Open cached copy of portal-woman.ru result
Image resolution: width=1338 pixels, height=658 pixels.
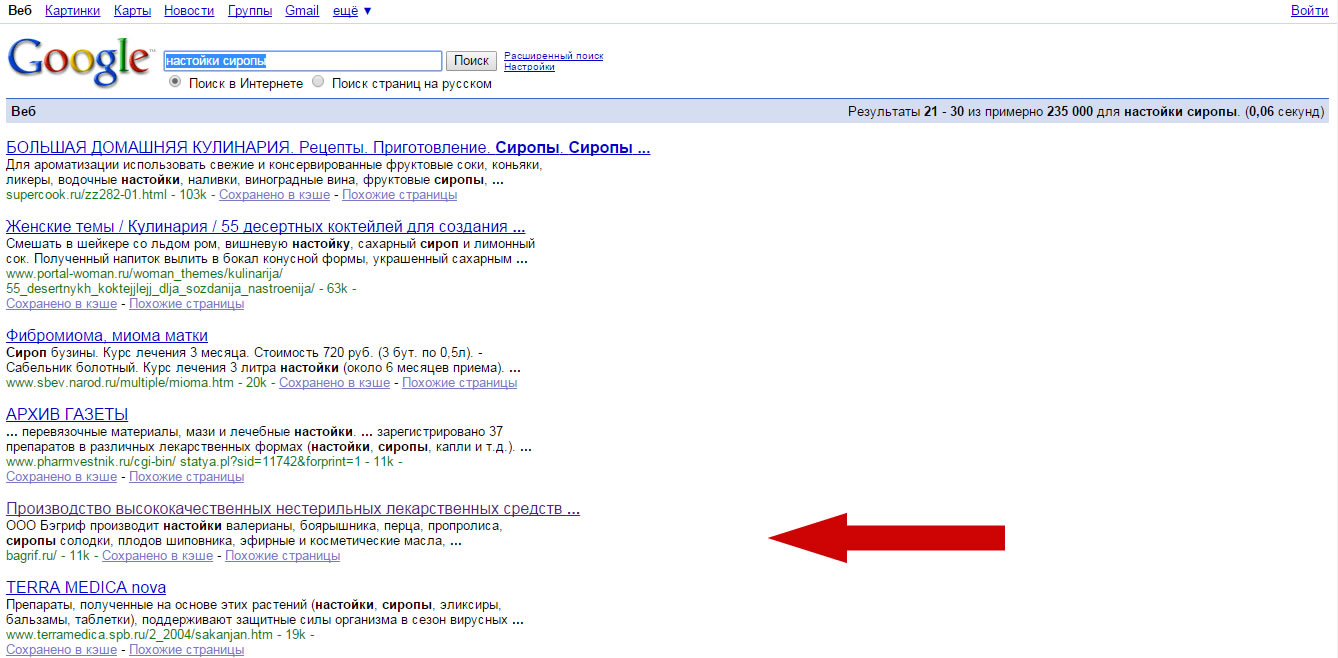[61, 304]
